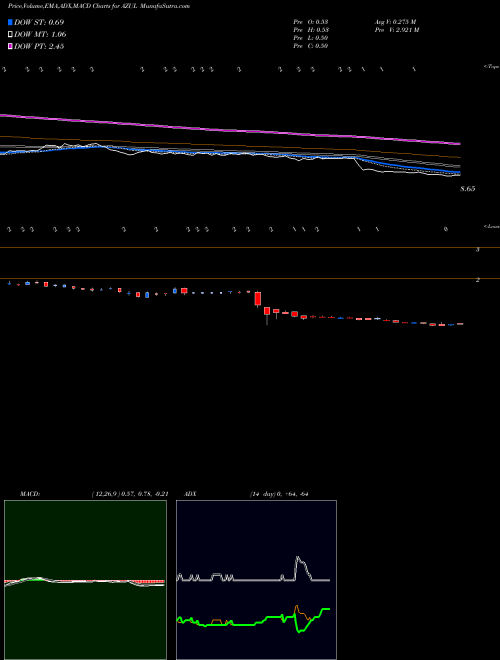Click the '<Tops' label at right edge
The image size is (500, 660).
(x=492, y=67)
